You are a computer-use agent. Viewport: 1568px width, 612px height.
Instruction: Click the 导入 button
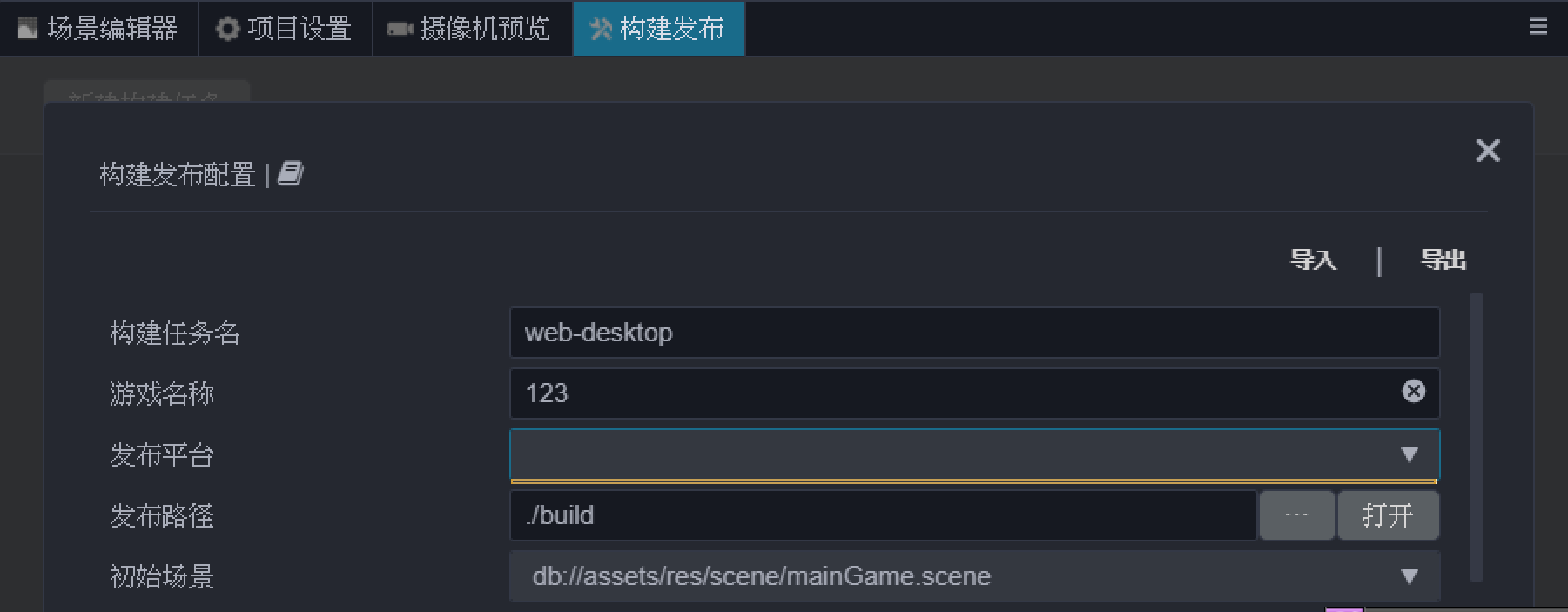(x=1313, y=259)
